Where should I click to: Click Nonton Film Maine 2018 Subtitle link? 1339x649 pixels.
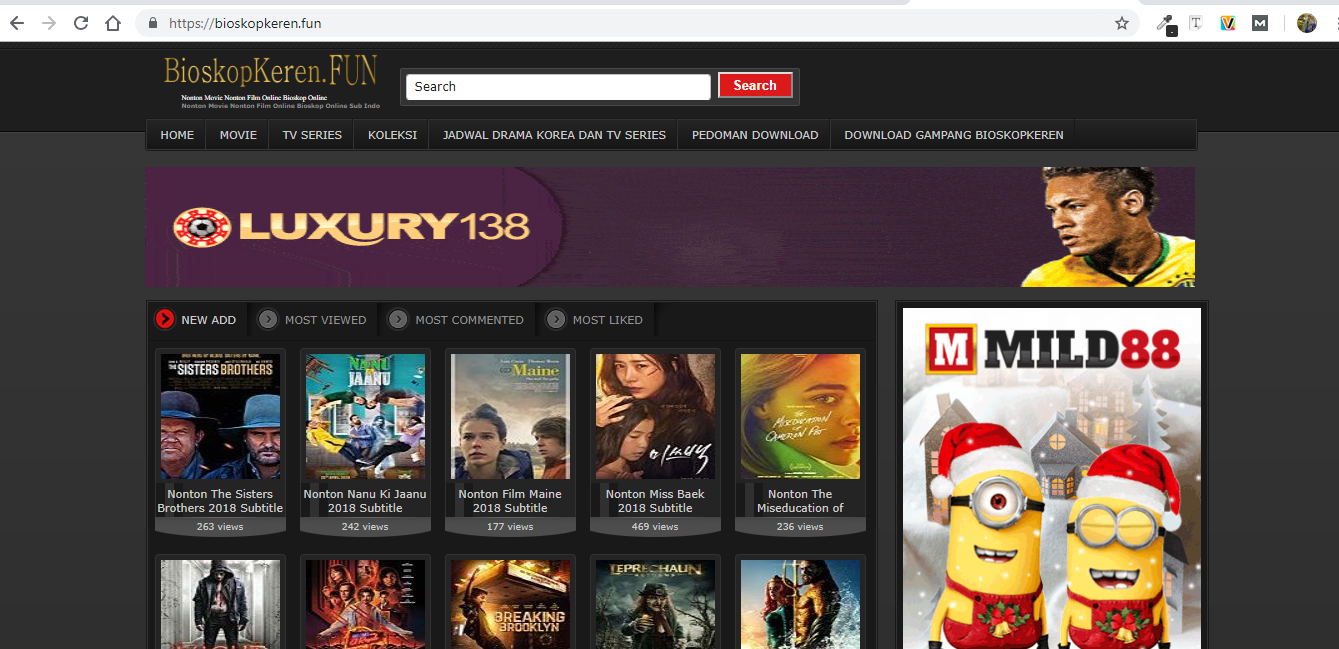(x=510, y=501)
